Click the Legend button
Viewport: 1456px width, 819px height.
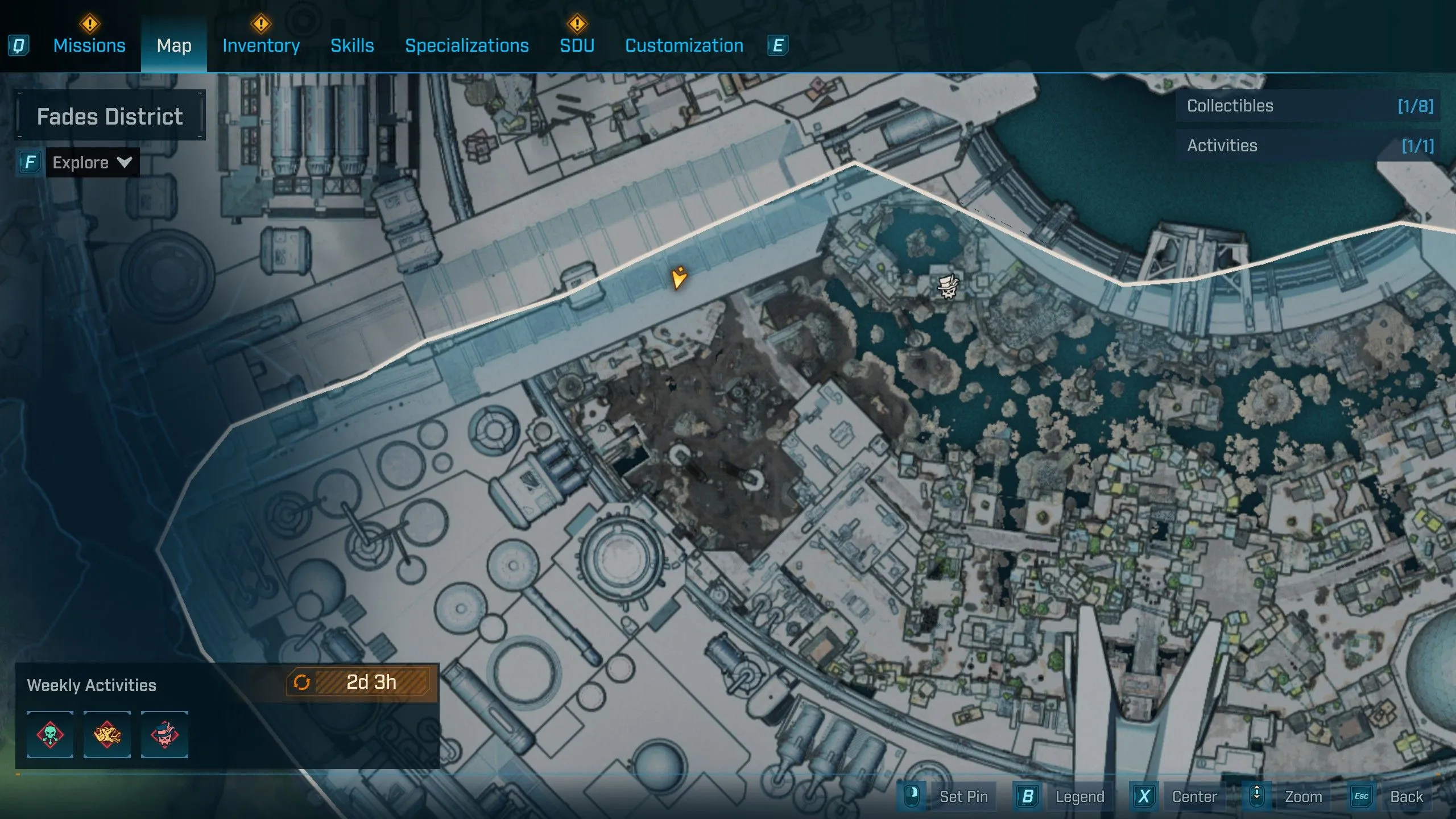pyautogui.click(x=1079, y=796)
